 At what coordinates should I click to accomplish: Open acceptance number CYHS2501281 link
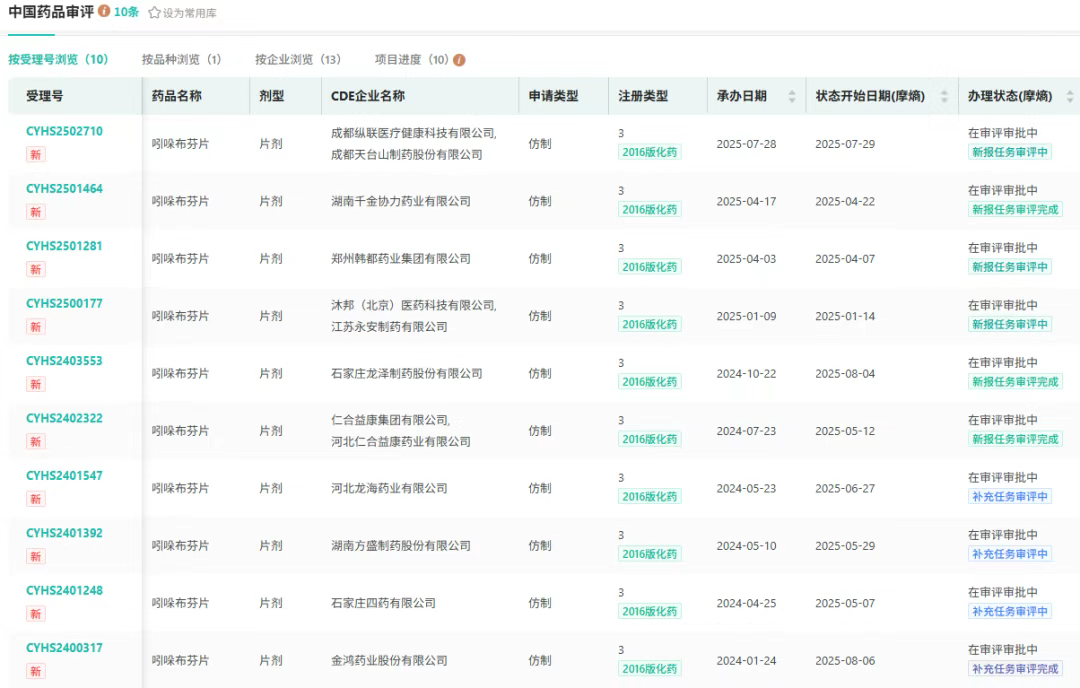(64, 246)
